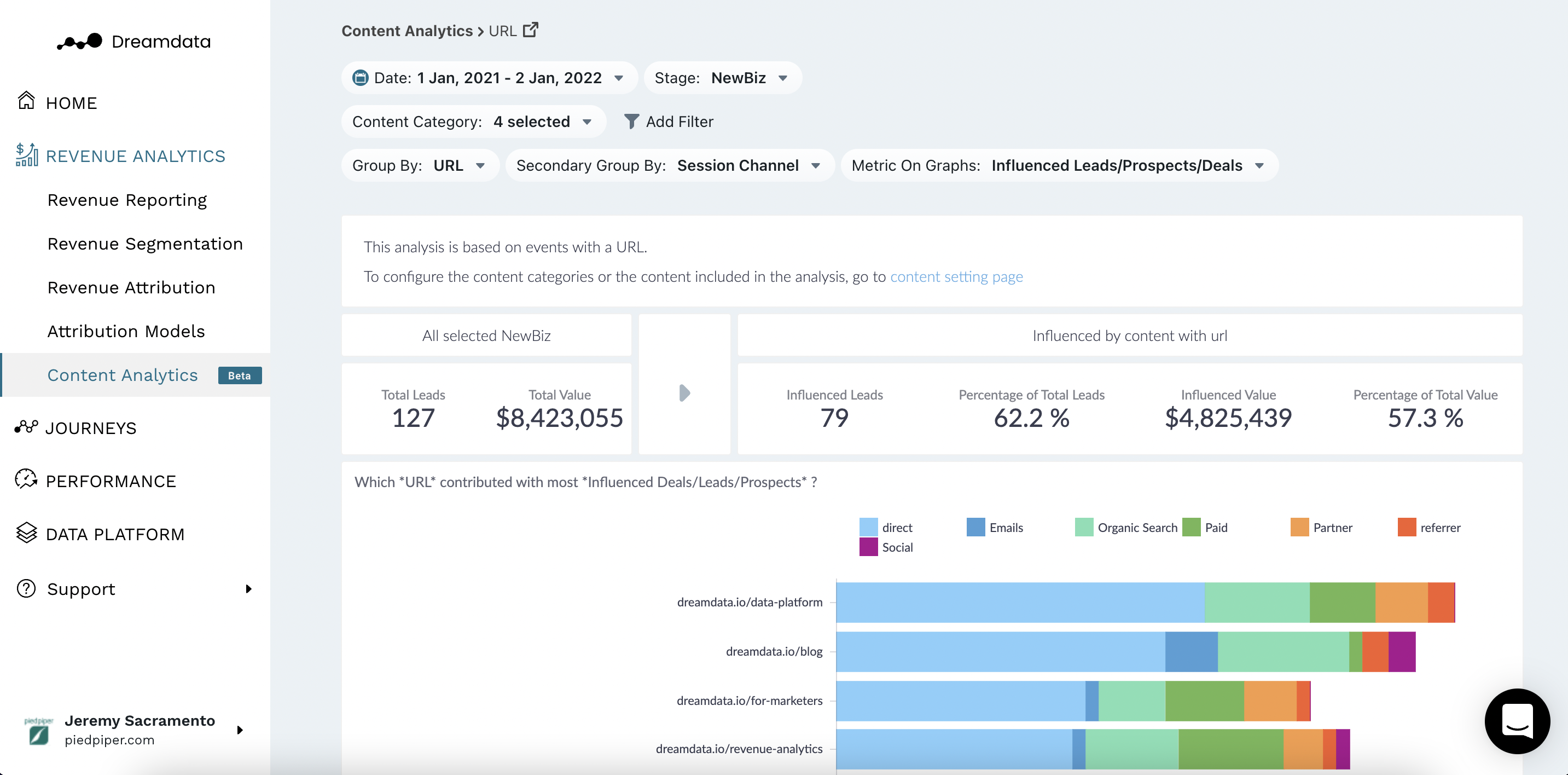Click the Home house icon

[26, 101]
